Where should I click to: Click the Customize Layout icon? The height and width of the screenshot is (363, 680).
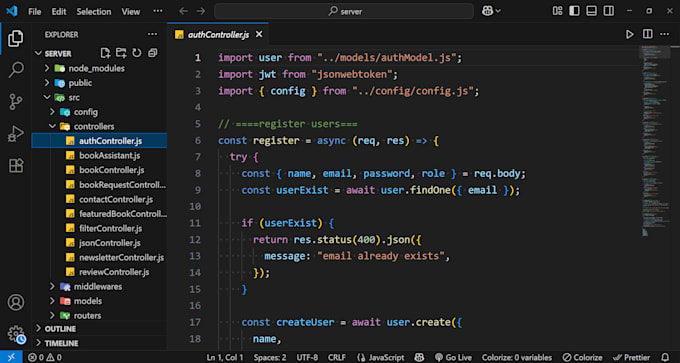(x=557, y=11)
